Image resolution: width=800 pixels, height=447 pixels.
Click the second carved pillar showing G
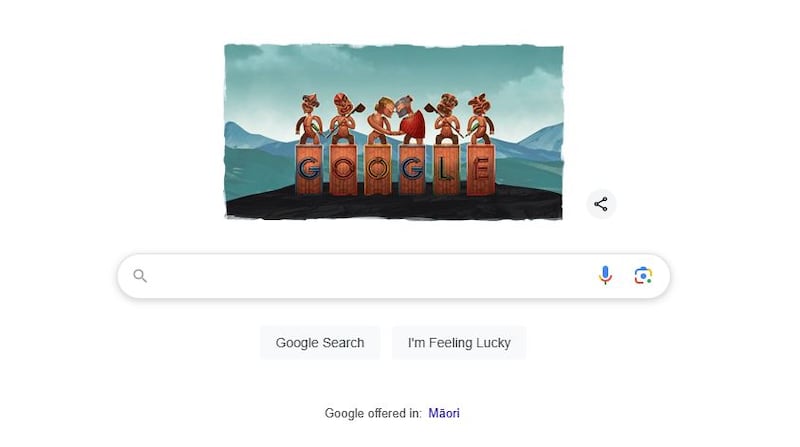point(412,169)
